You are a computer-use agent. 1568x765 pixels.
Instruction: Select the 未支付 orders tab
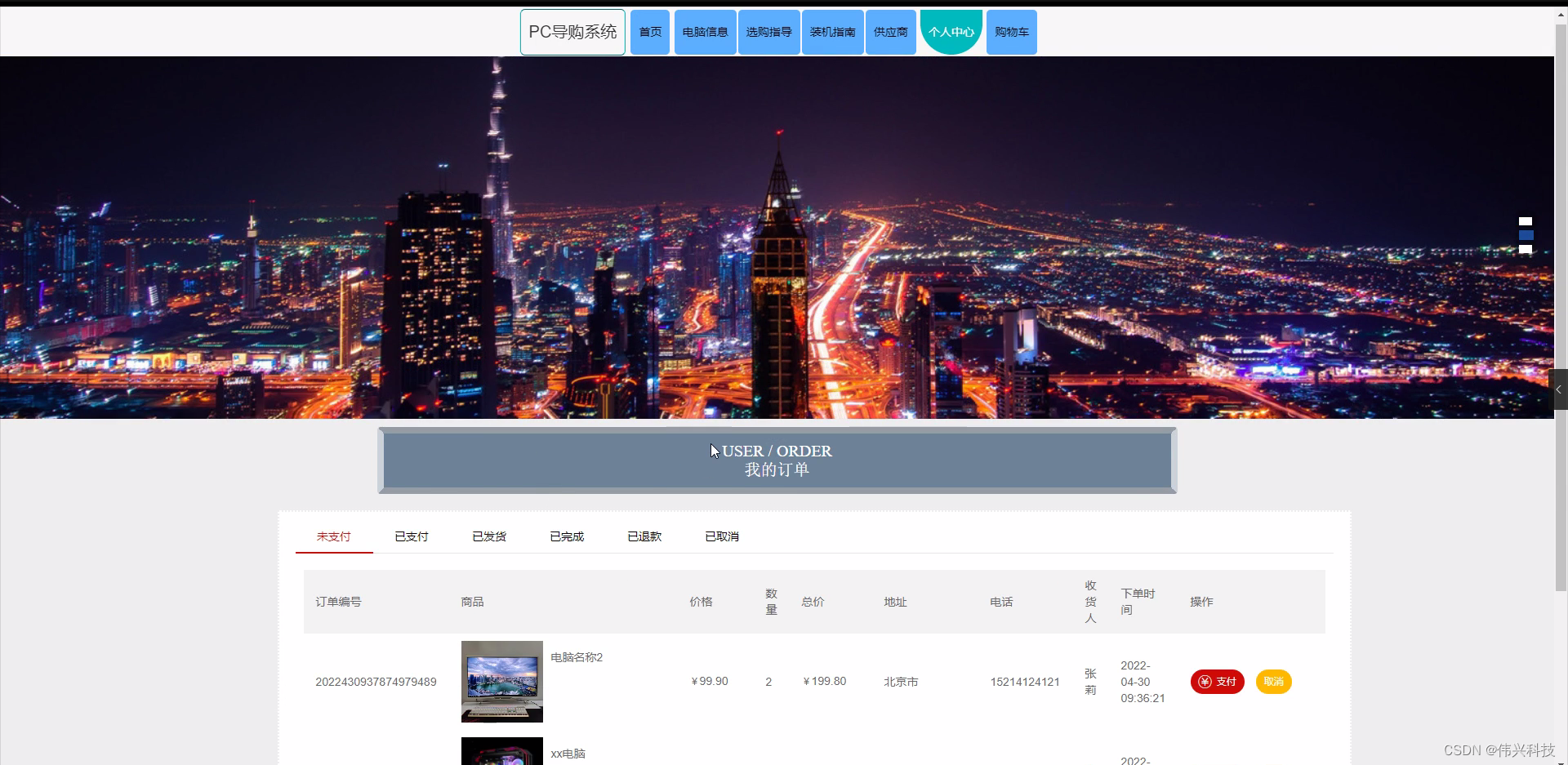333,536
